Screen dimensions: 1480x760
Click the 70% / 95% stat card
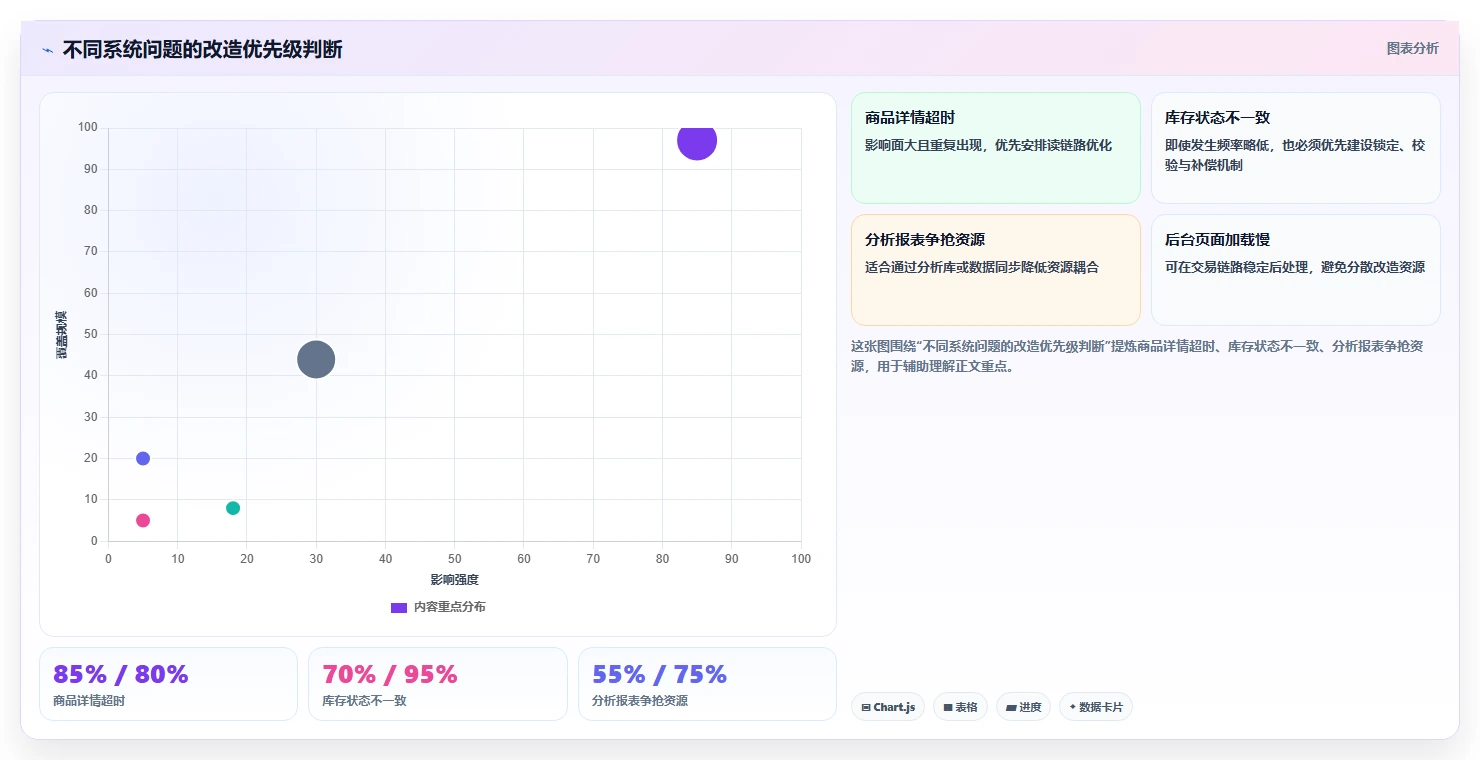tap(438, 684)
